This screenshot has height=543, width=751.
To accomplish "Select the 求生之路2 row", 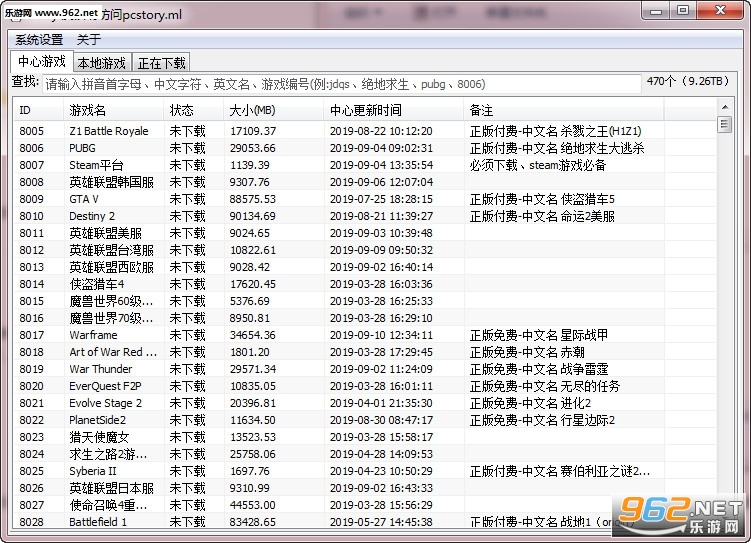I will [365, 454].
